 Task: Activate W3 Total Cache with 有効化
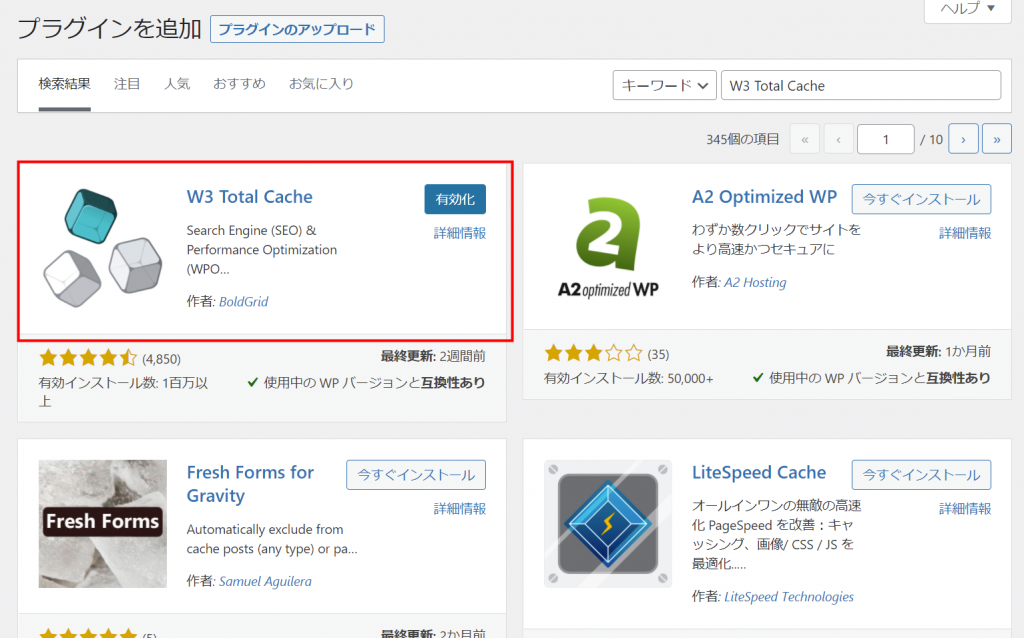[x=455, y=199]
